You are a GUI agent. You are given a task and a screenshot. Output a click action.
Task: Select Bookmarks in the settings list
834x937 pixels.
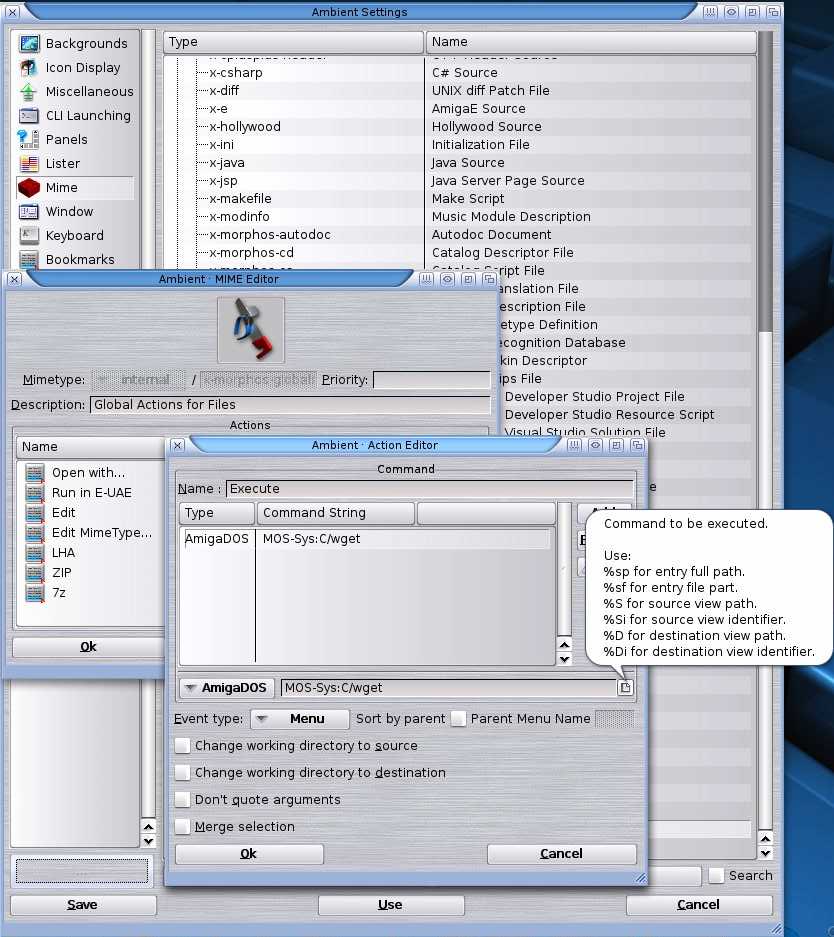[x=79, y=260]
